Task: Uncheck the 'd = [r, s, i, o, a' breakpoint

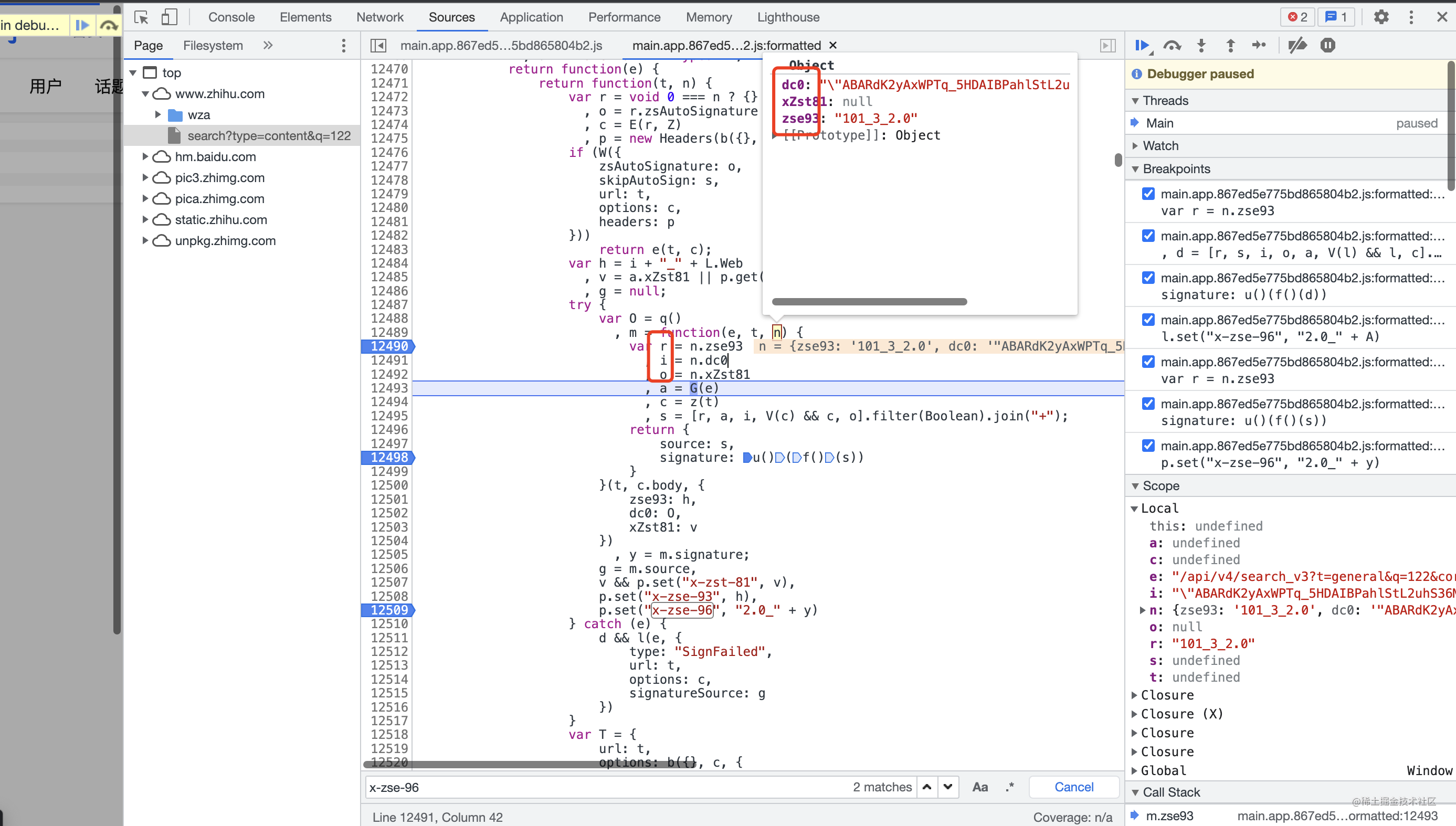Action: (x=1148, y=236)
